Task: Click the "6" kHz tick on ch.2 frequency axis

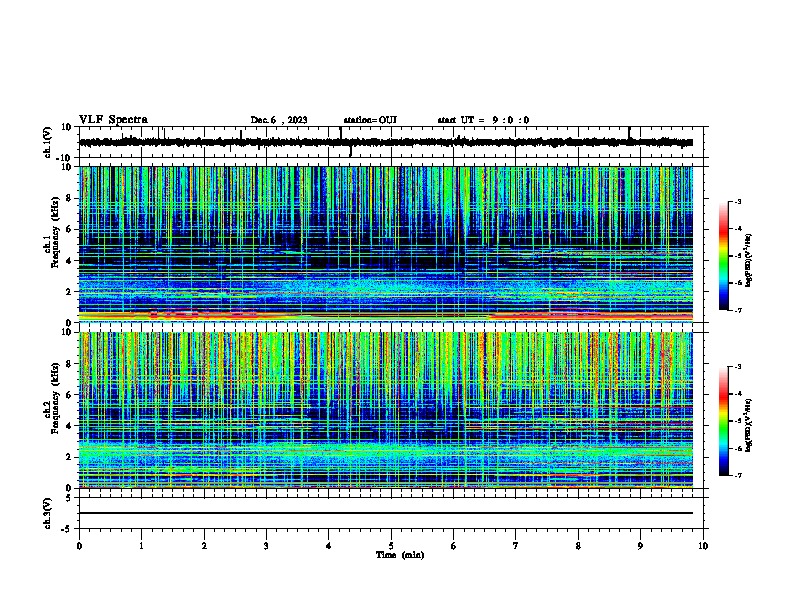Action: tap(70, 395)
